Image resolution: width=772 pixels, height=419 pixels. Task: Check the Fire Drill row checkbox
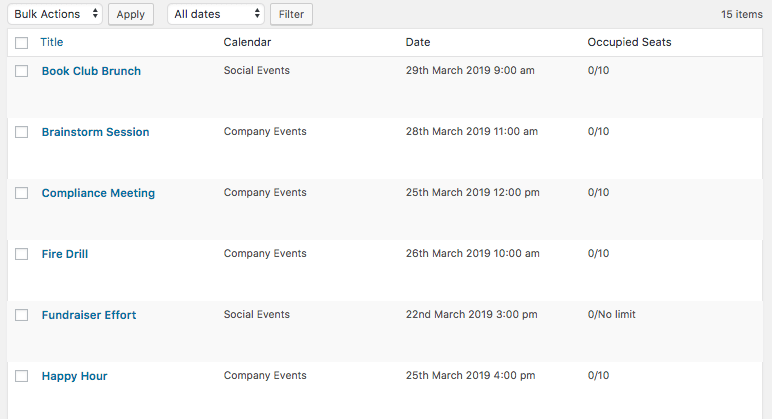[x=21, y=254]
